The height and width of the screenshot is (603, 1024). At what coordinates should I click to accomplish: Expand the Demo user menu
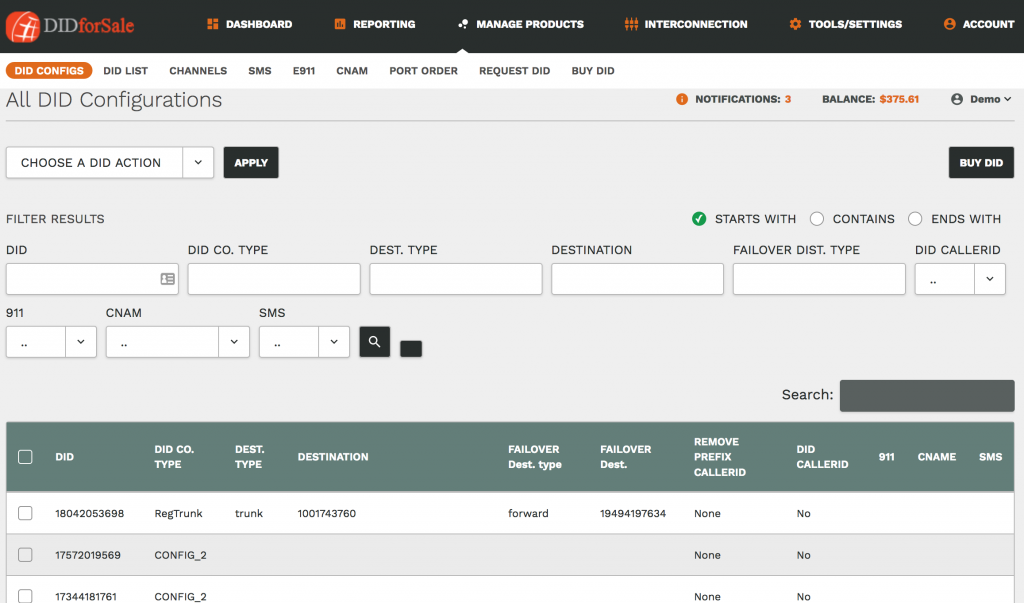tap(990, 99)
